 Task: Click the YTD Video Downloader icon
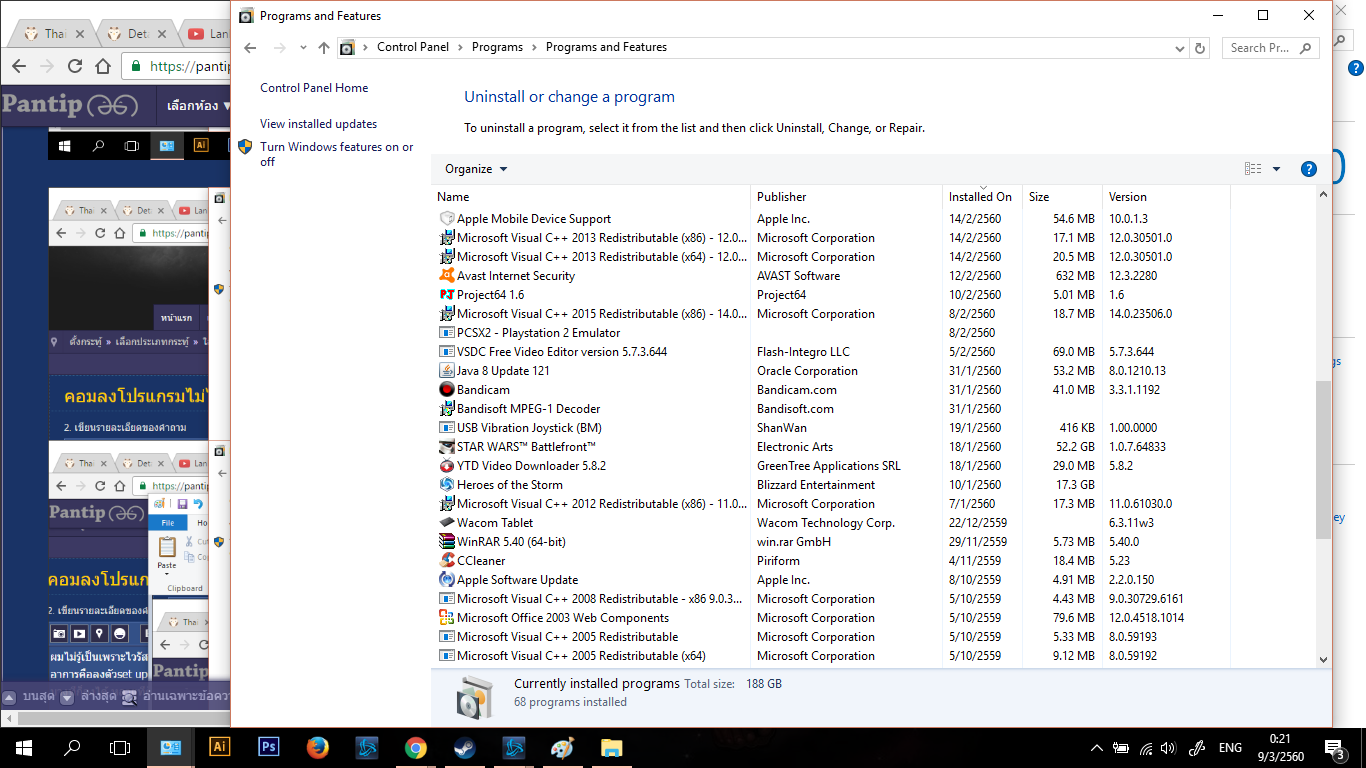(x=447, y=466)
